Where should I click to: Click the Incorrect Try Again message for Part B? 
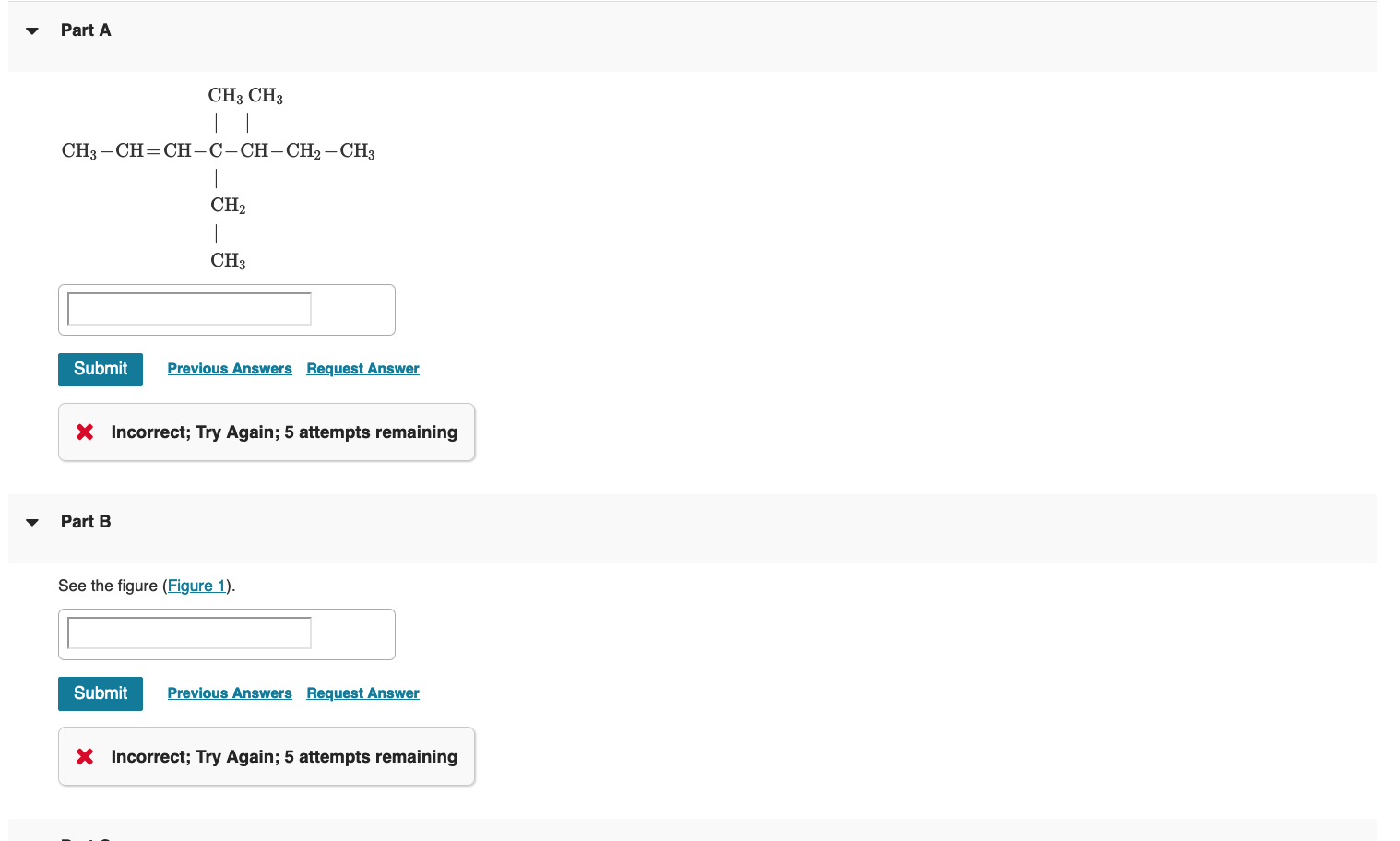point(283,756)
